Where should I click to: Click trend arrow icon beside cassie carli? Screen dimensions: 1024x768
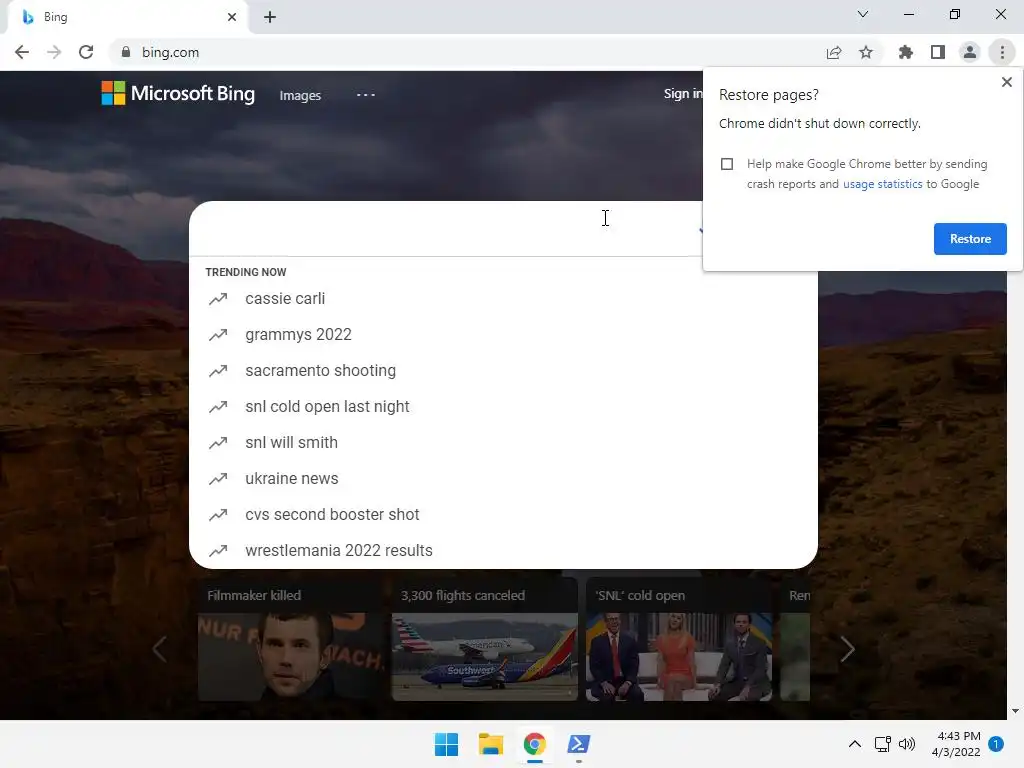tap(218, 299)
